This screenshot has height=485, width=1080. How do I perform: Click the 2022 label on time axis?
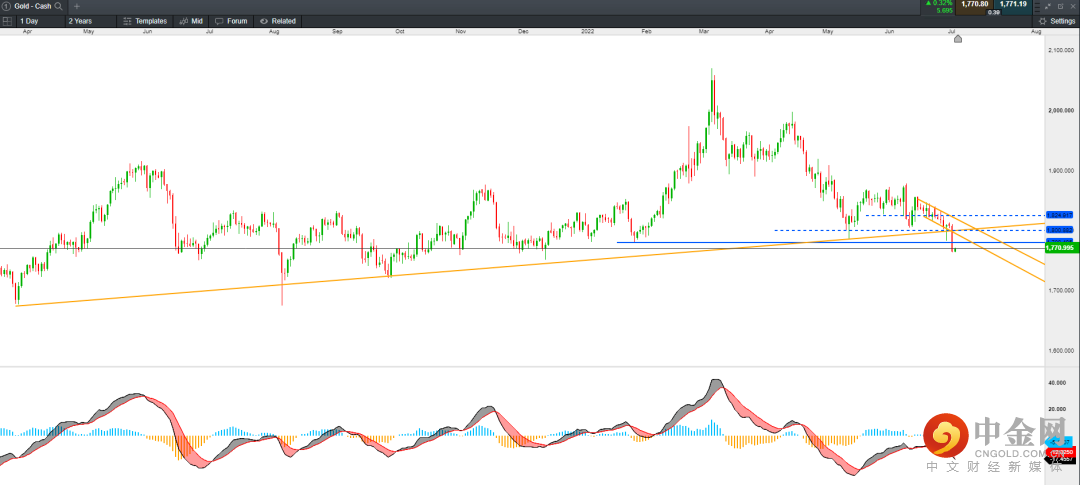(x=587, y=31)
